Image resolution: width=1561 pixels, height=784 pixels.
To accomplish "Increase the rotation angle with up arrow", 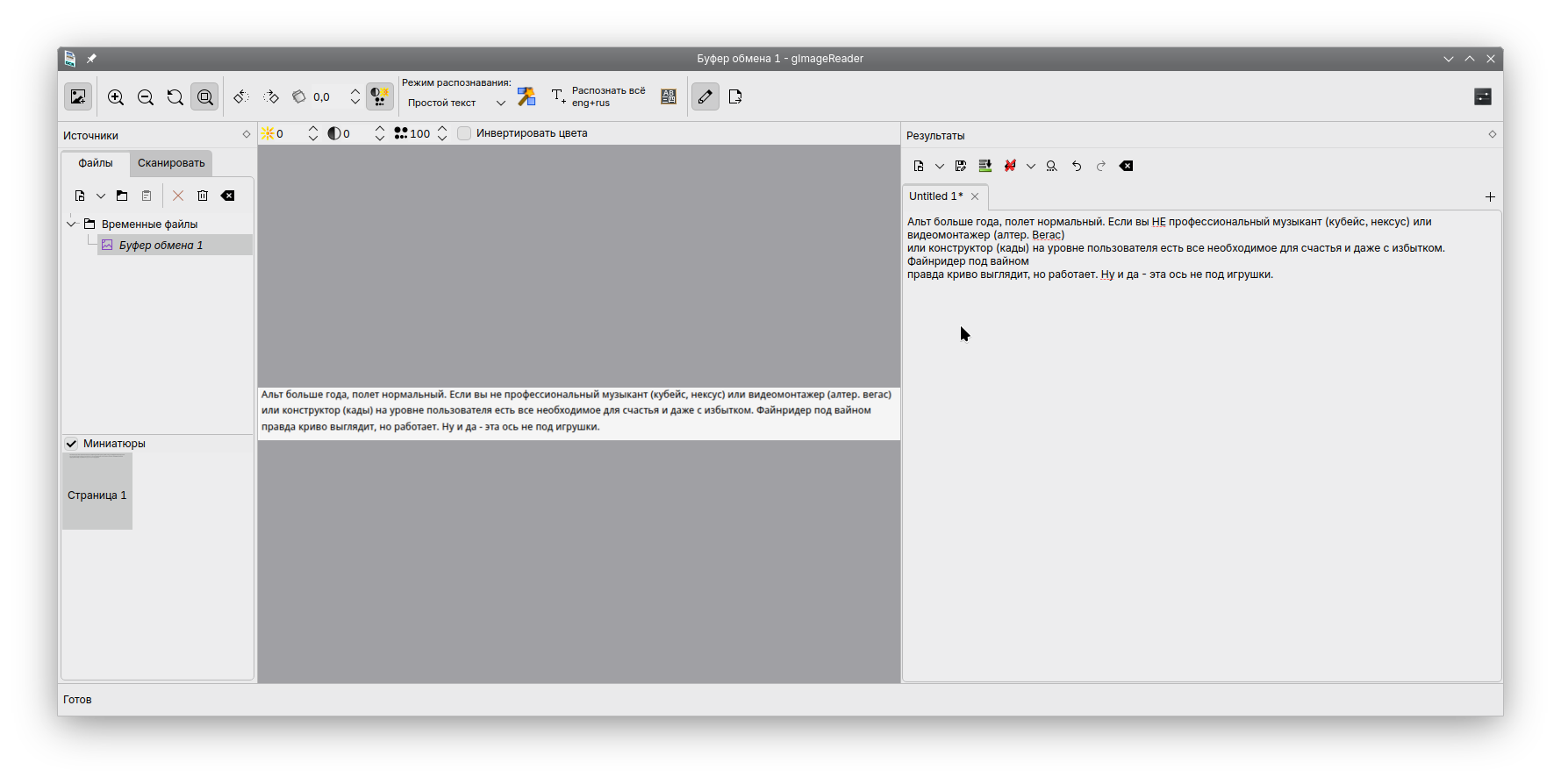I will 355,92.
